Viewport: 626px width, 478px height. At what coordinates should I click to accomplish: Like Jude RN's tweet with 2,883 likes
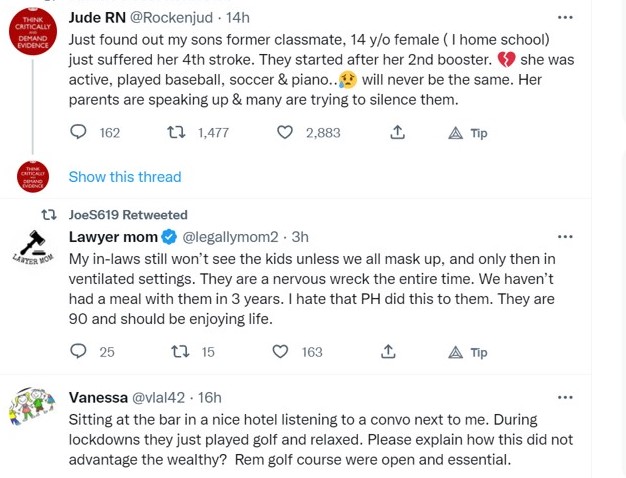(285, 132)
